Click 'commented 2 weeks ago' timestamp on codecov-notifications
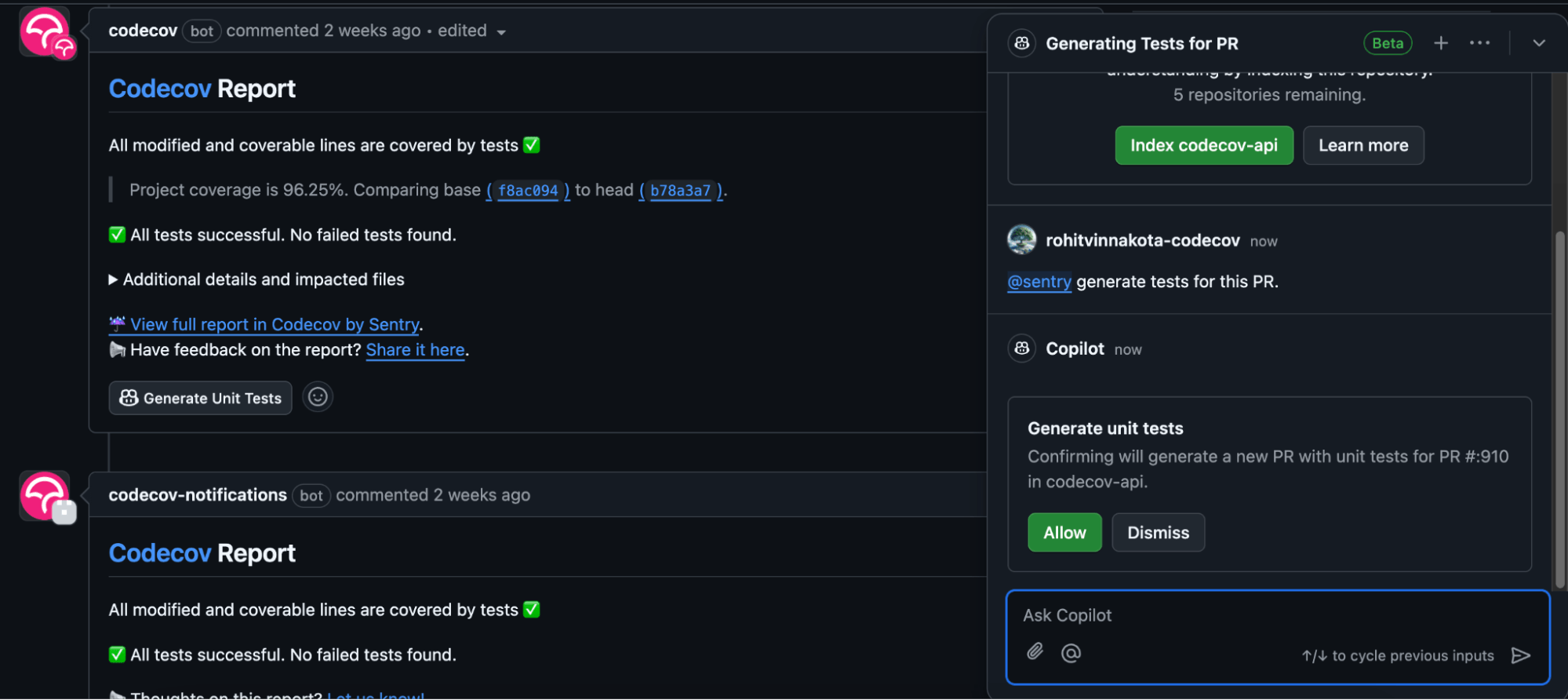Image resolution: width=1568 pixels, height=700 pixels. point(433,495)
